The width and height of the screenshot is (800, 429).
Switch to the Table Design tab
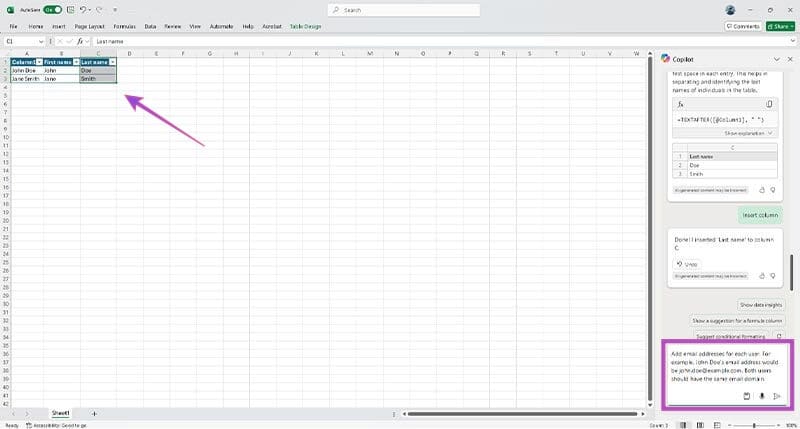point(304,25)
